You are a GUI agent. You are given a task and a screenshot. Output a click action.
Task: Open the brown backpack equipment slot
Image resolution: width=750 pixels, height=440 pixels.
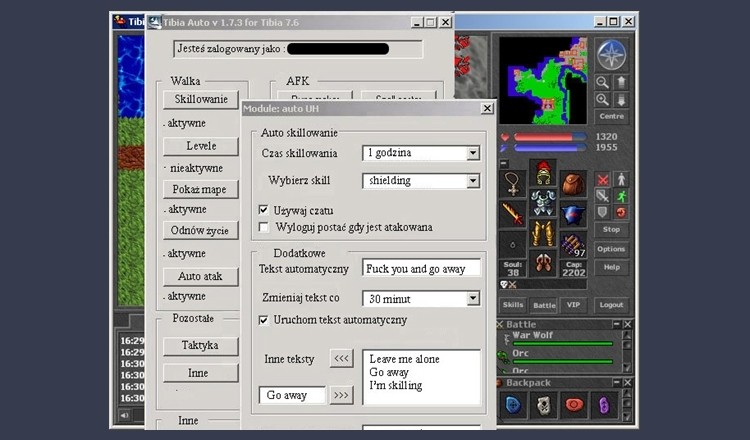click(x=573, y=184)
